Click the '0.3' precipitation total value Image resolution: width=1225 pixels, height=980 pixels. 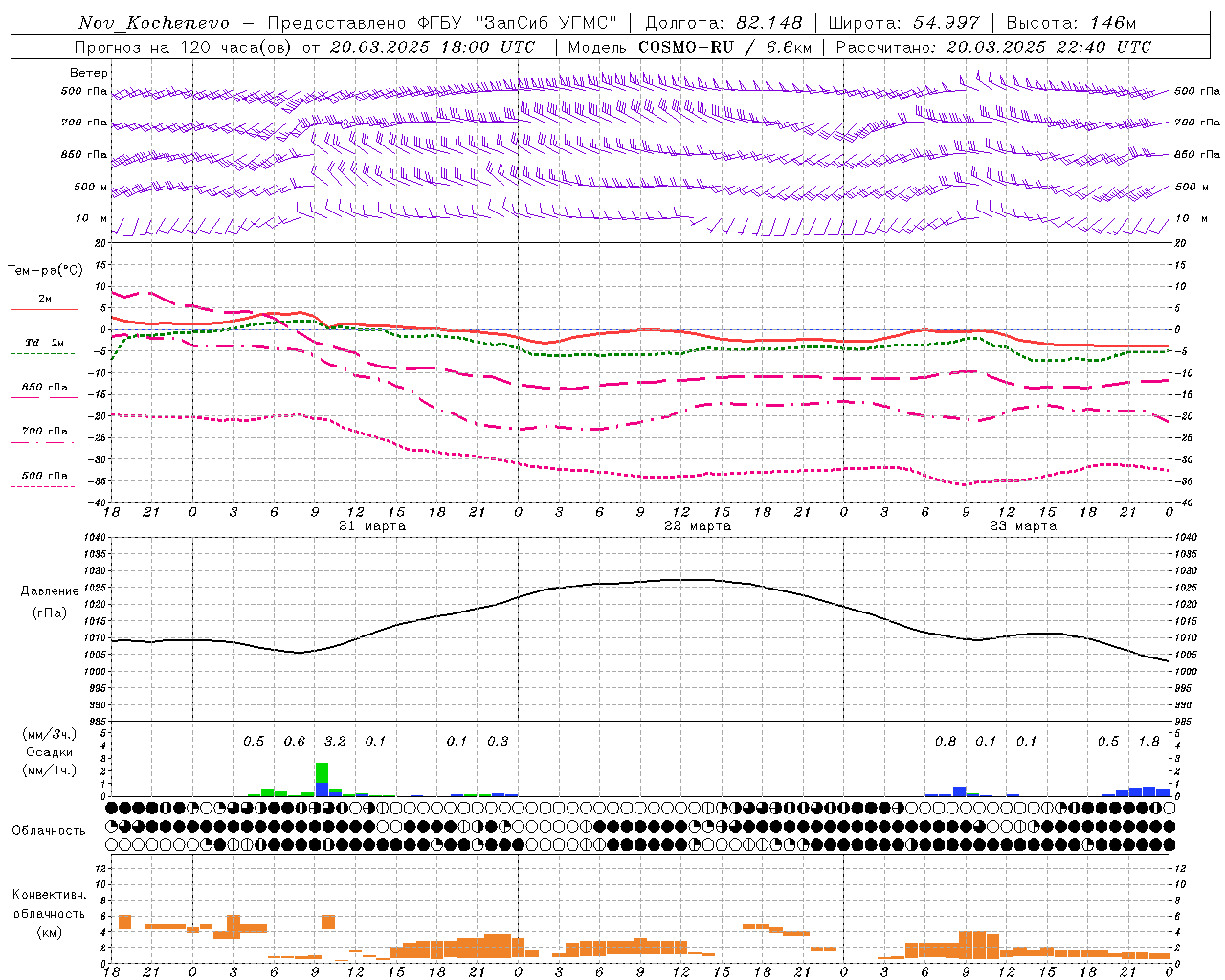[498, 742]
